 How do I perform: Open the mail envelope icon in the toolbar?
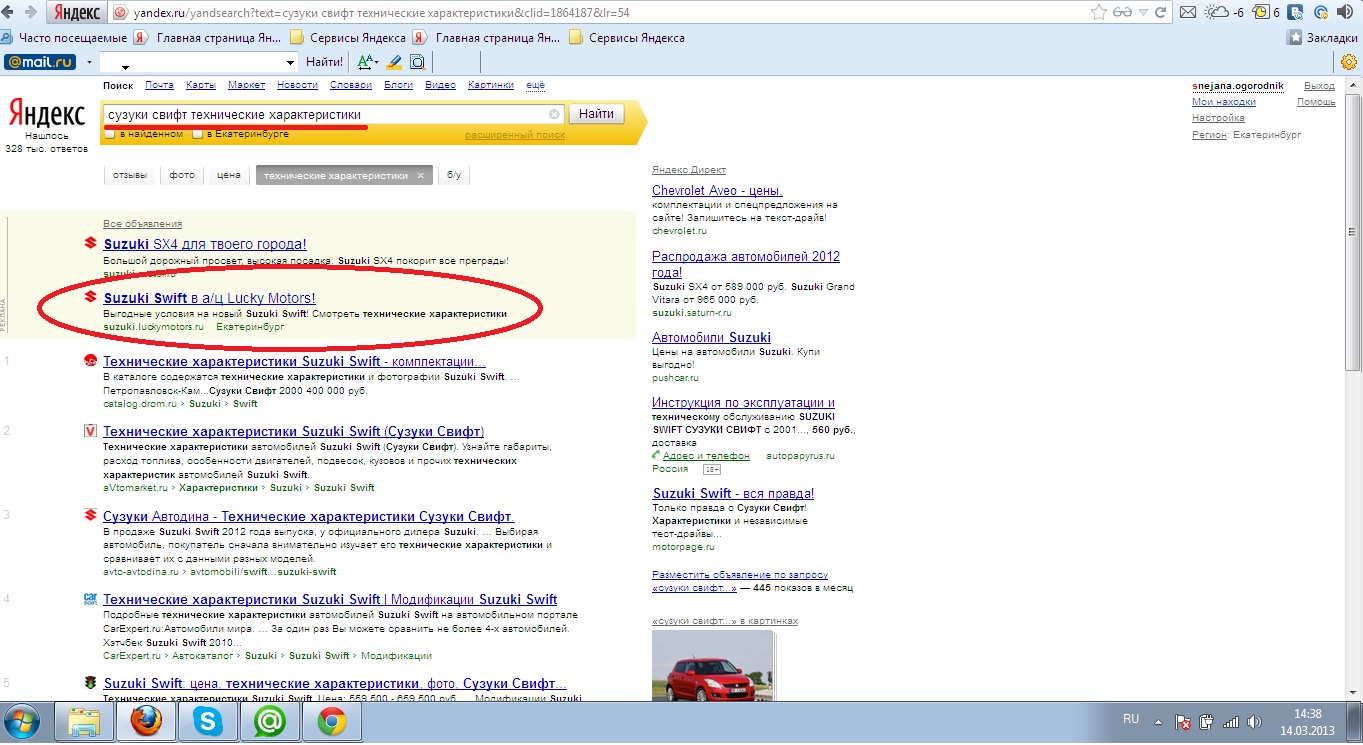point(1188,13)
